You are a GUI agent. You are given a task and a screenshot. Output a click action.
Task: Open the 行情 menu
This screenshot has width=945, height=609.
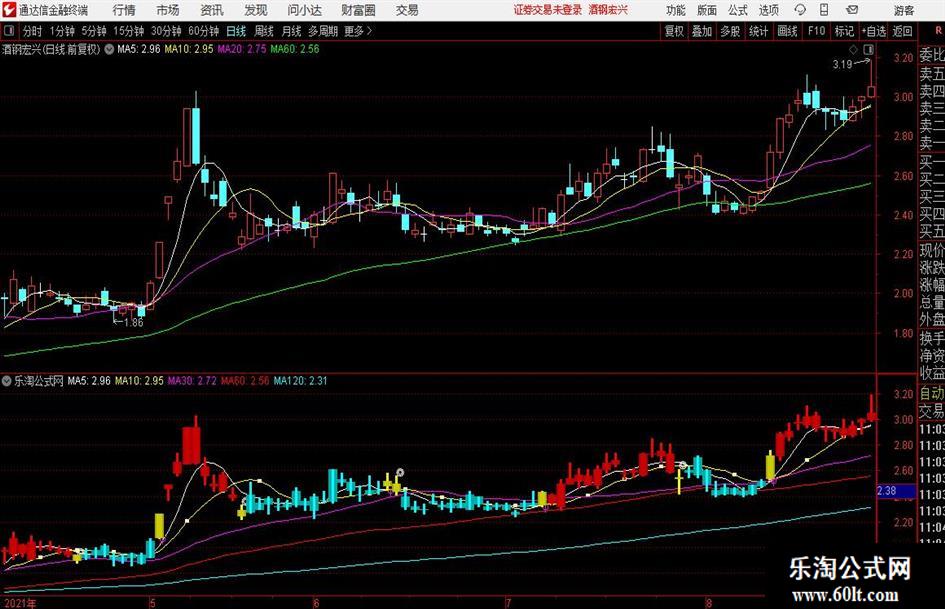(124, 10)
